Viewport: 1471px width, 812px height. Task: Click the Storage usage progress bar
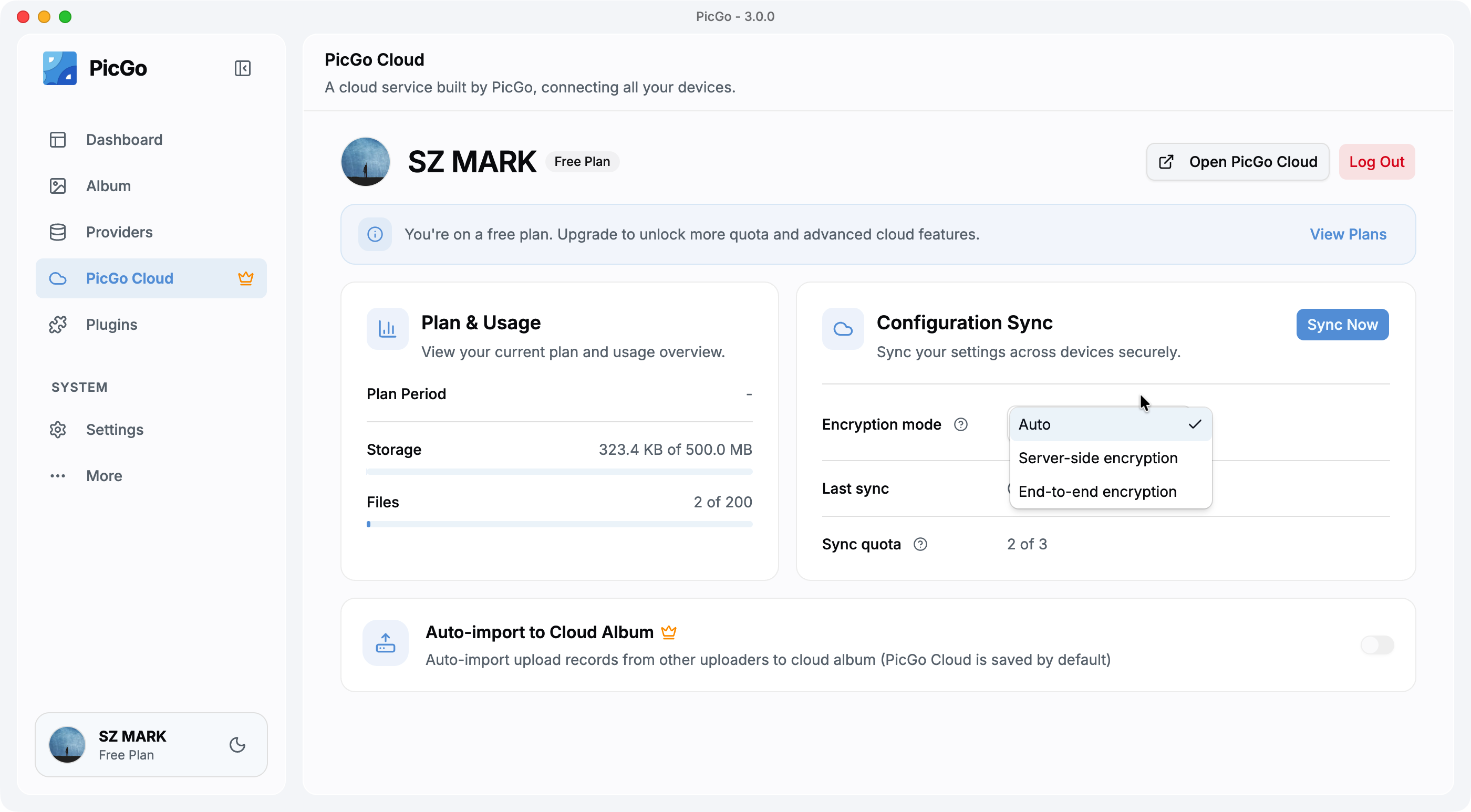click(x=560, y=472)
